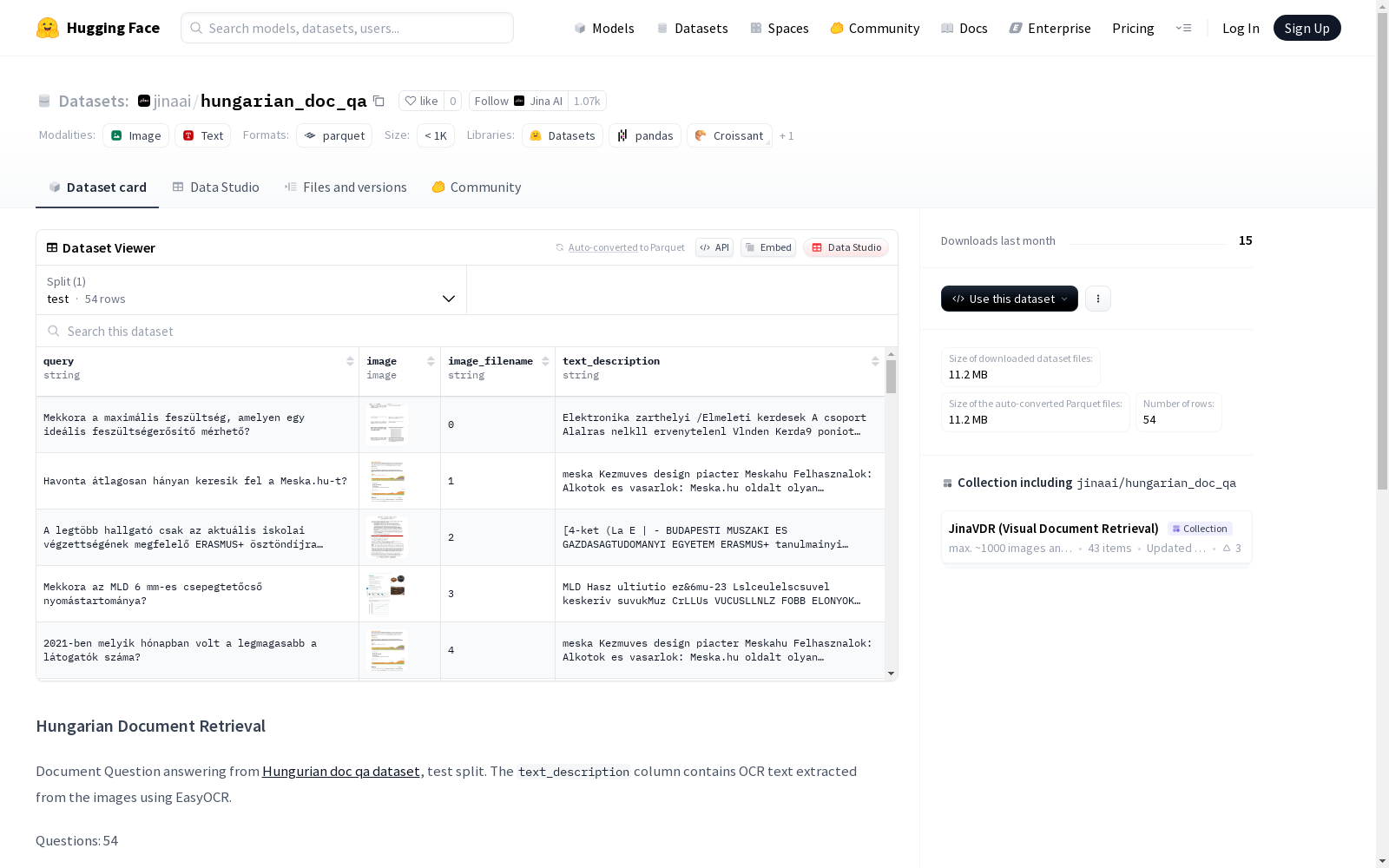1389x868 pixels.
Task: Select the parquet format tag
Action: coord(334,135)
